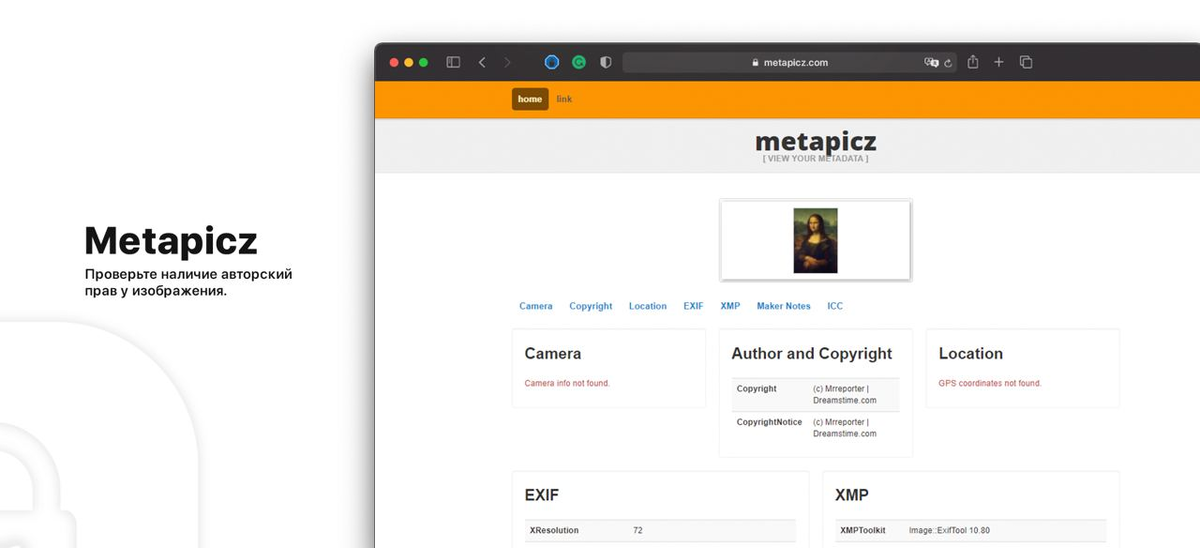Click the Location panel heading
Viewport: 1200px width, 548px height.
(971, 353)
